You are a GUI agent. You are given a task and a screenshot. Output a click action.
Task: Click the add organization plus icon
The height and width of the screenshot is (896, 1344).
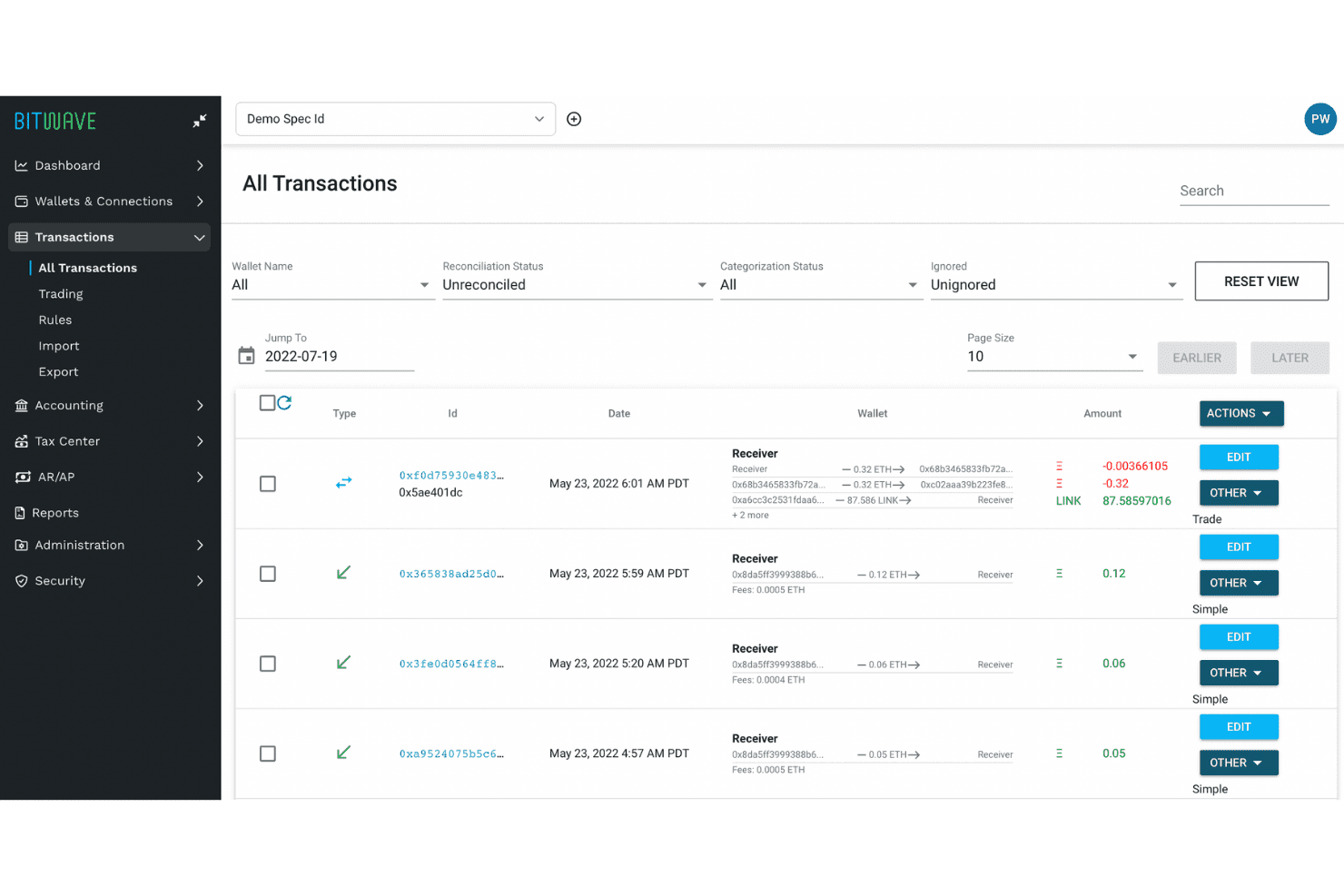click(x=574, y=119)
